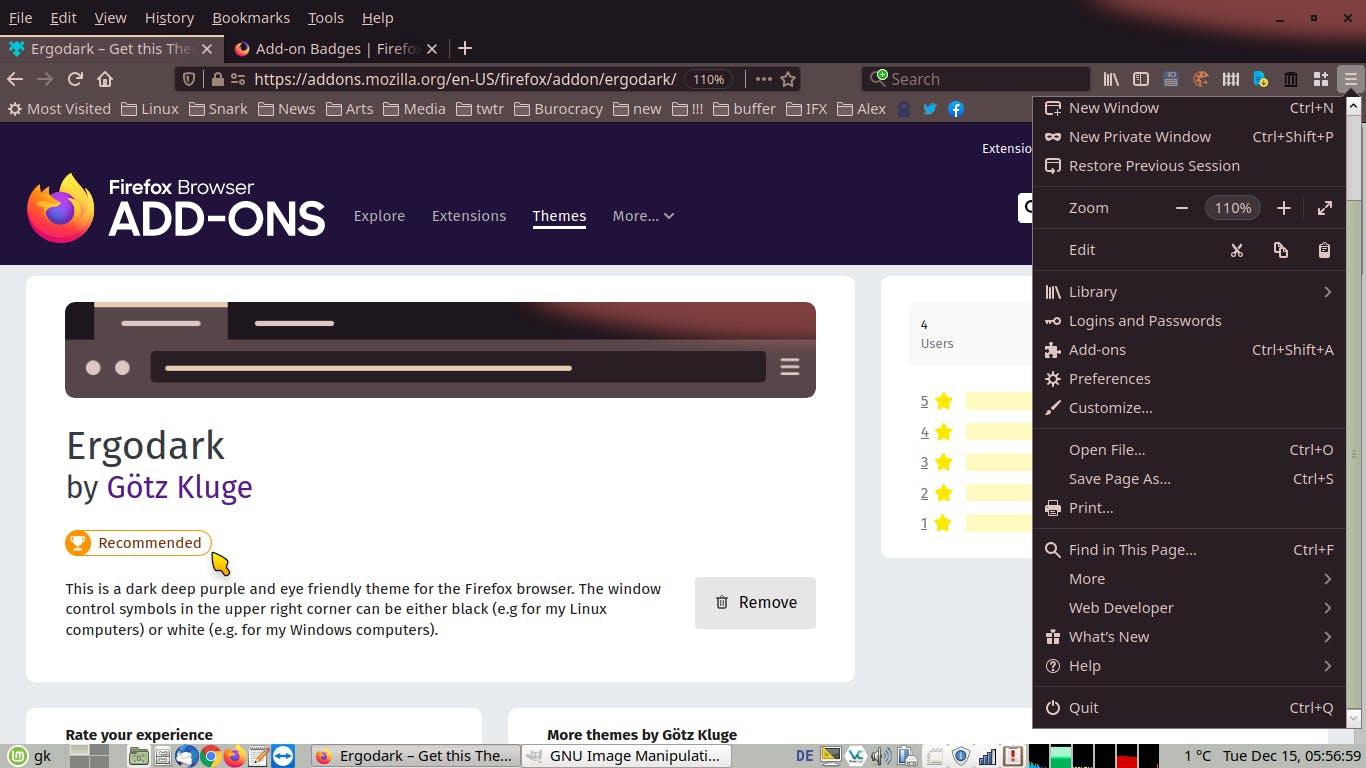Screen dimensions: 1366x768
Task: Open the Bookmarks menu in menu bar
Action: pos(251,18)
